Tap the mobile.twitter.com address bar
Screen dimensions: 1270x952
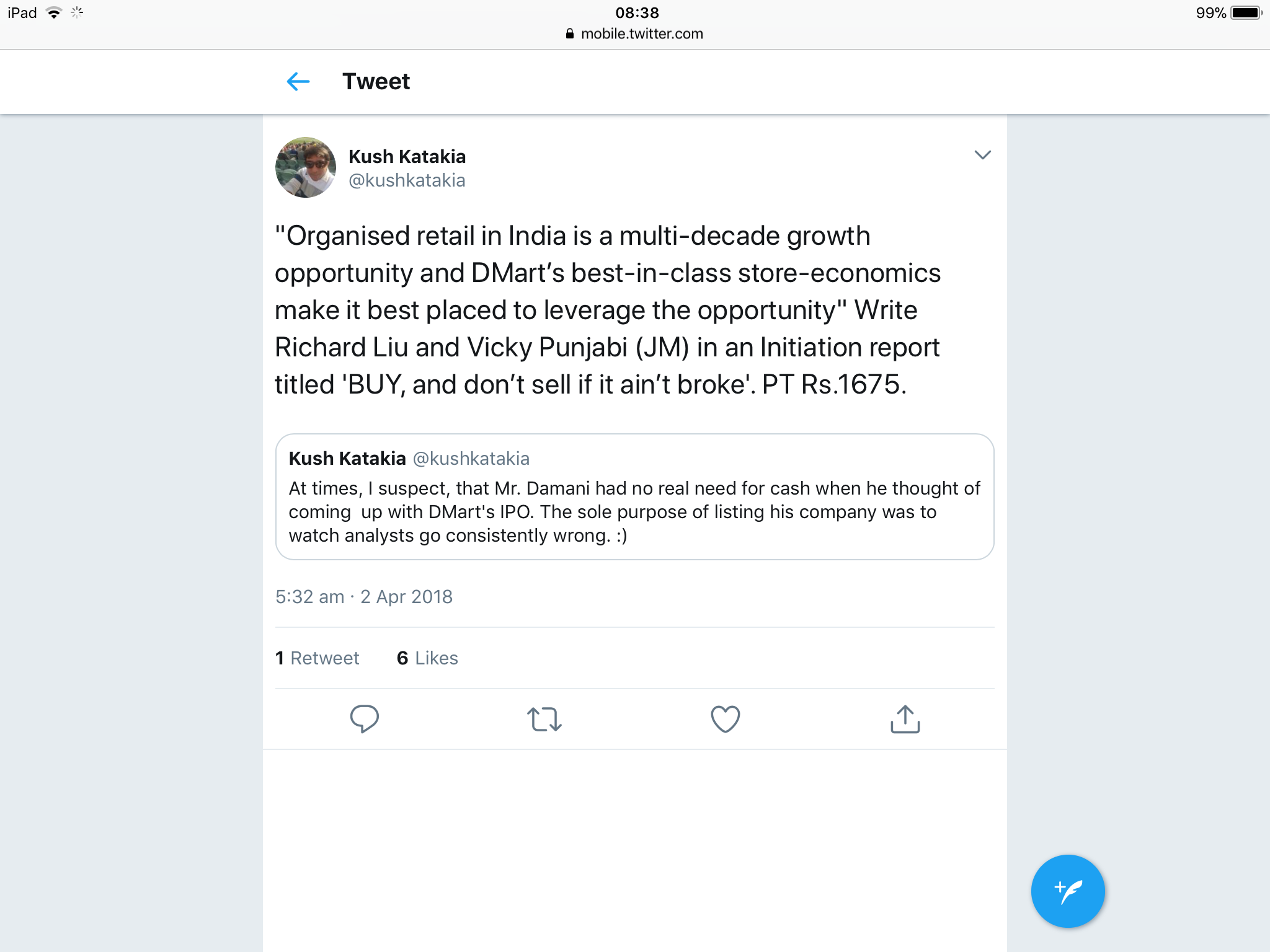coord(641,34)
